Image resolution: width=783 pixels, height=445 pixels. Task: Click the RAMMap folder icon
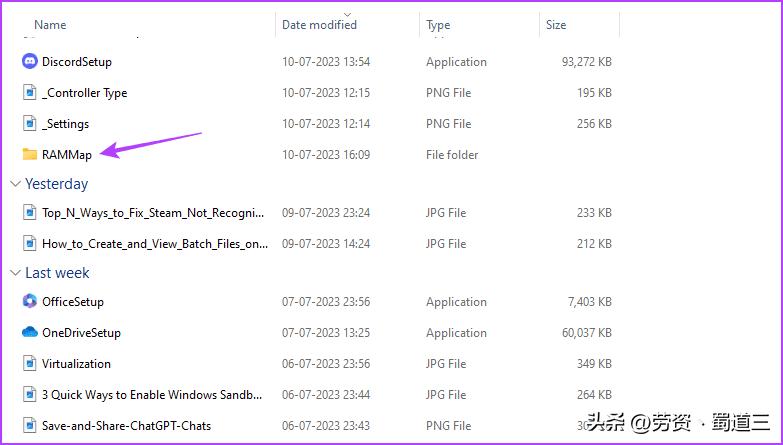(x=30, y=154)
